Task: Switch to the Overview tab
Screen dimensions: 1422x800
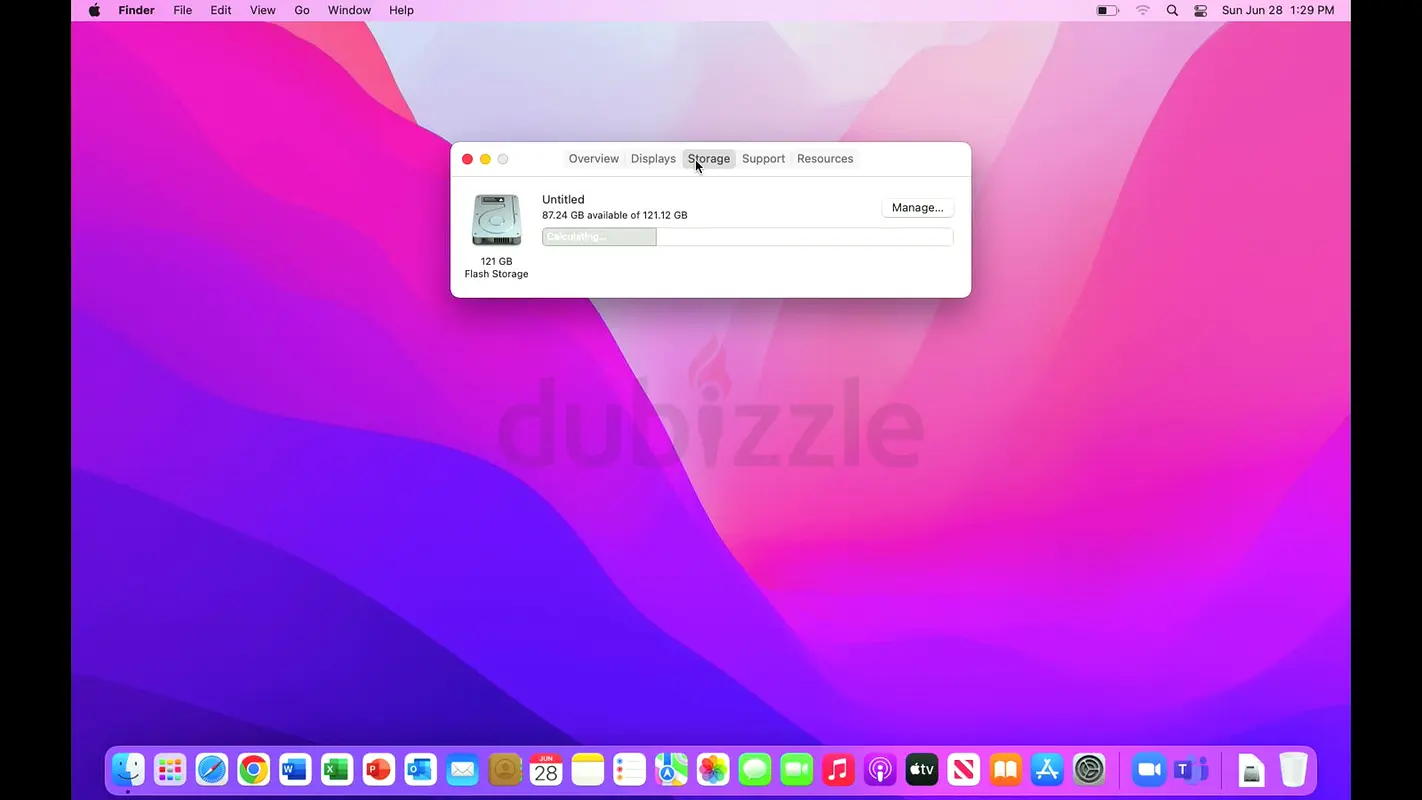Action: pyautogui.click(x=594, y=159)
